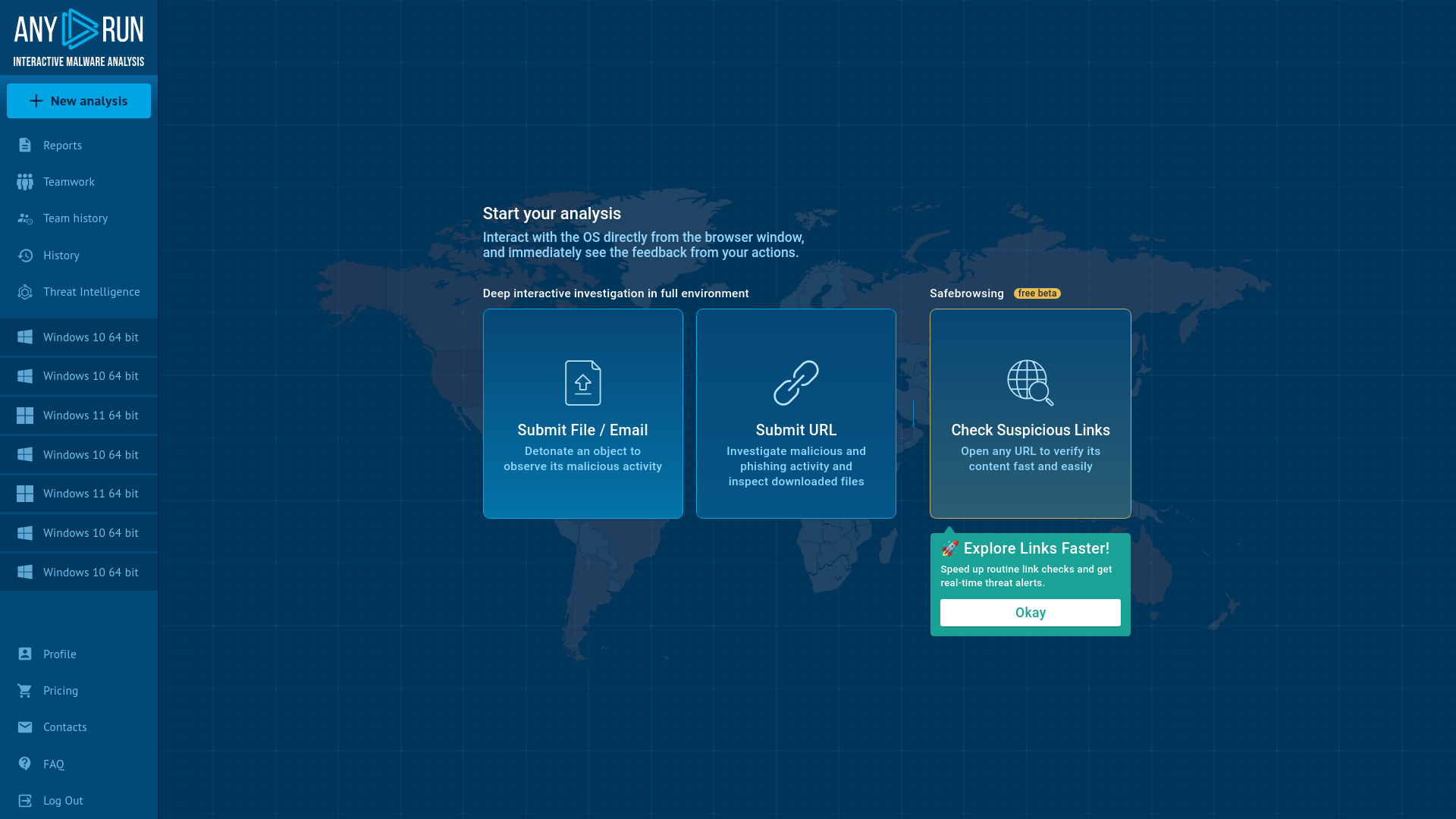
Task: Click Log Out in the sidebar
Action: 63,801
